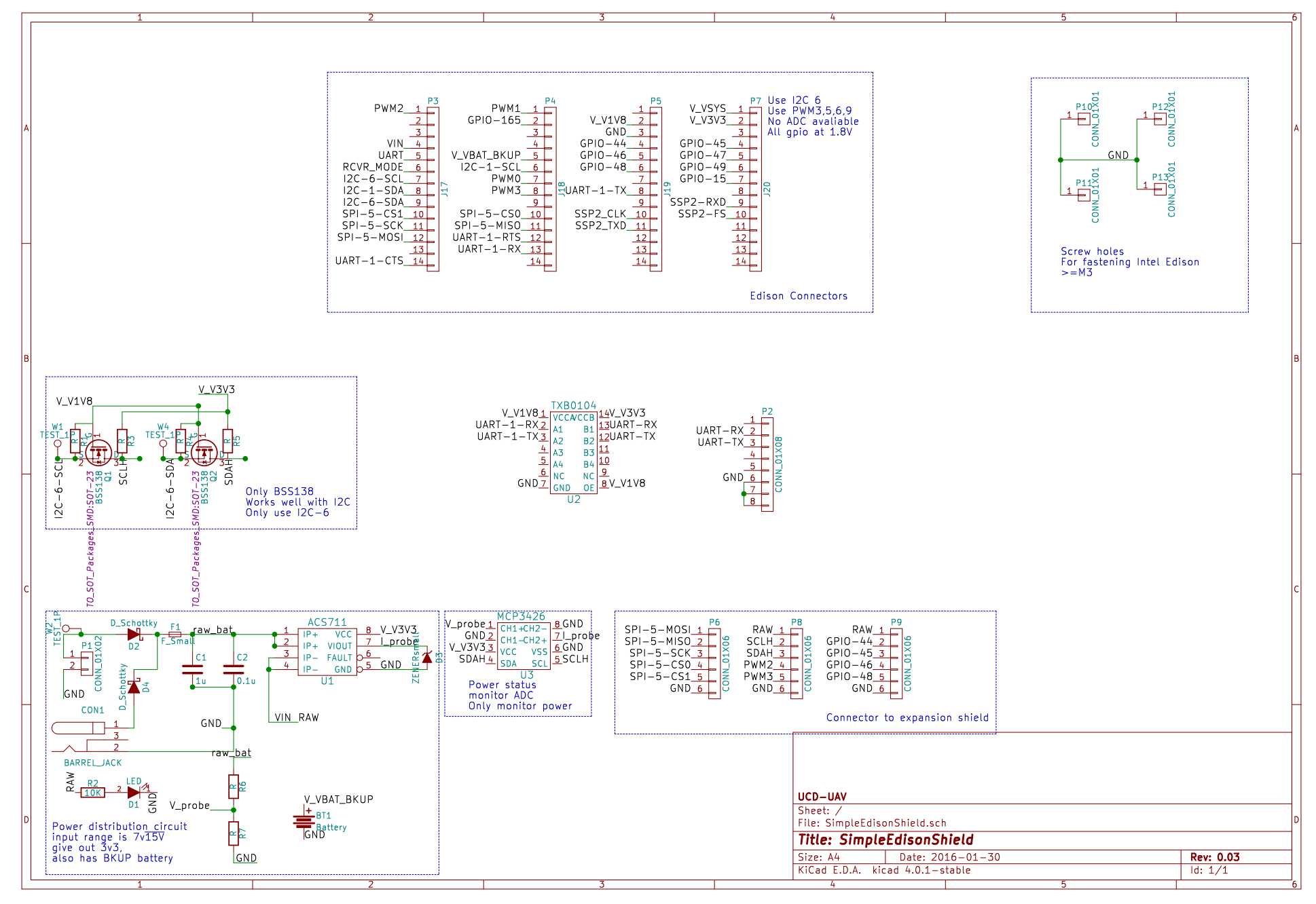Select the P6 CONN_01X06 connector symbol
1316x904 pixels.
click(714, 663)
